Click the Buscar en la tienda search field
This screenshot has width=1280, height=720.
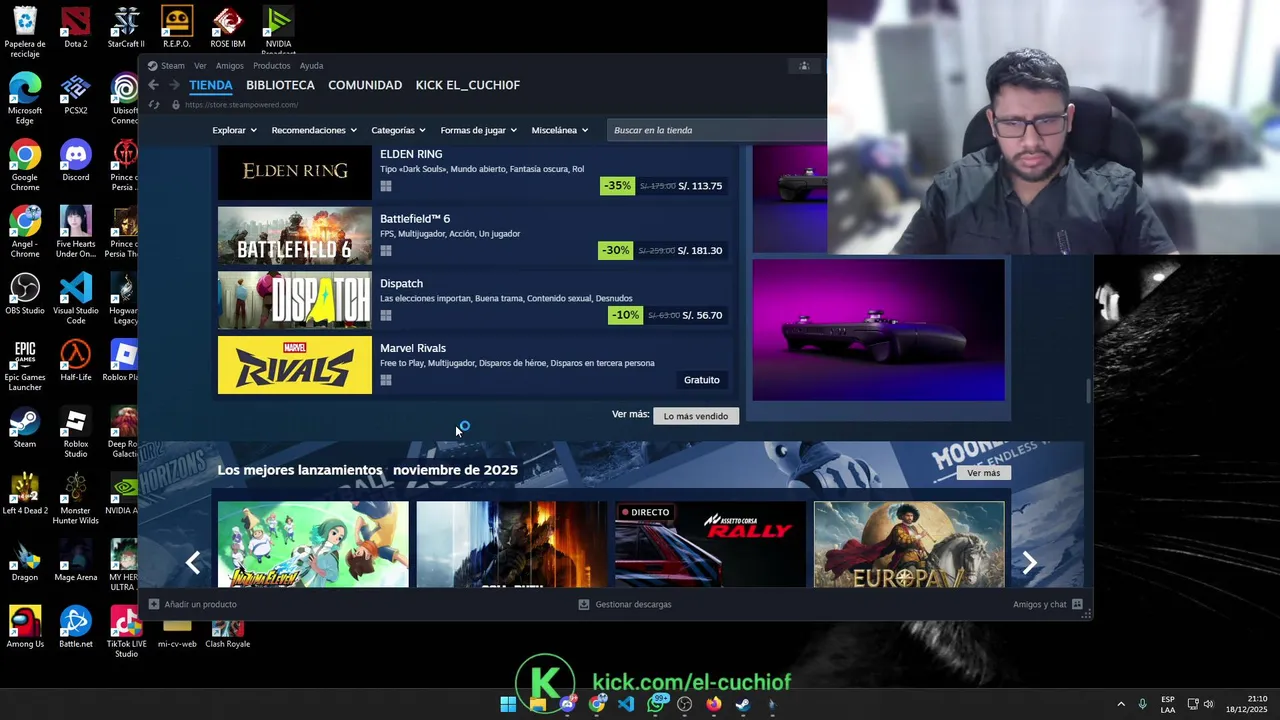[716, 130]
